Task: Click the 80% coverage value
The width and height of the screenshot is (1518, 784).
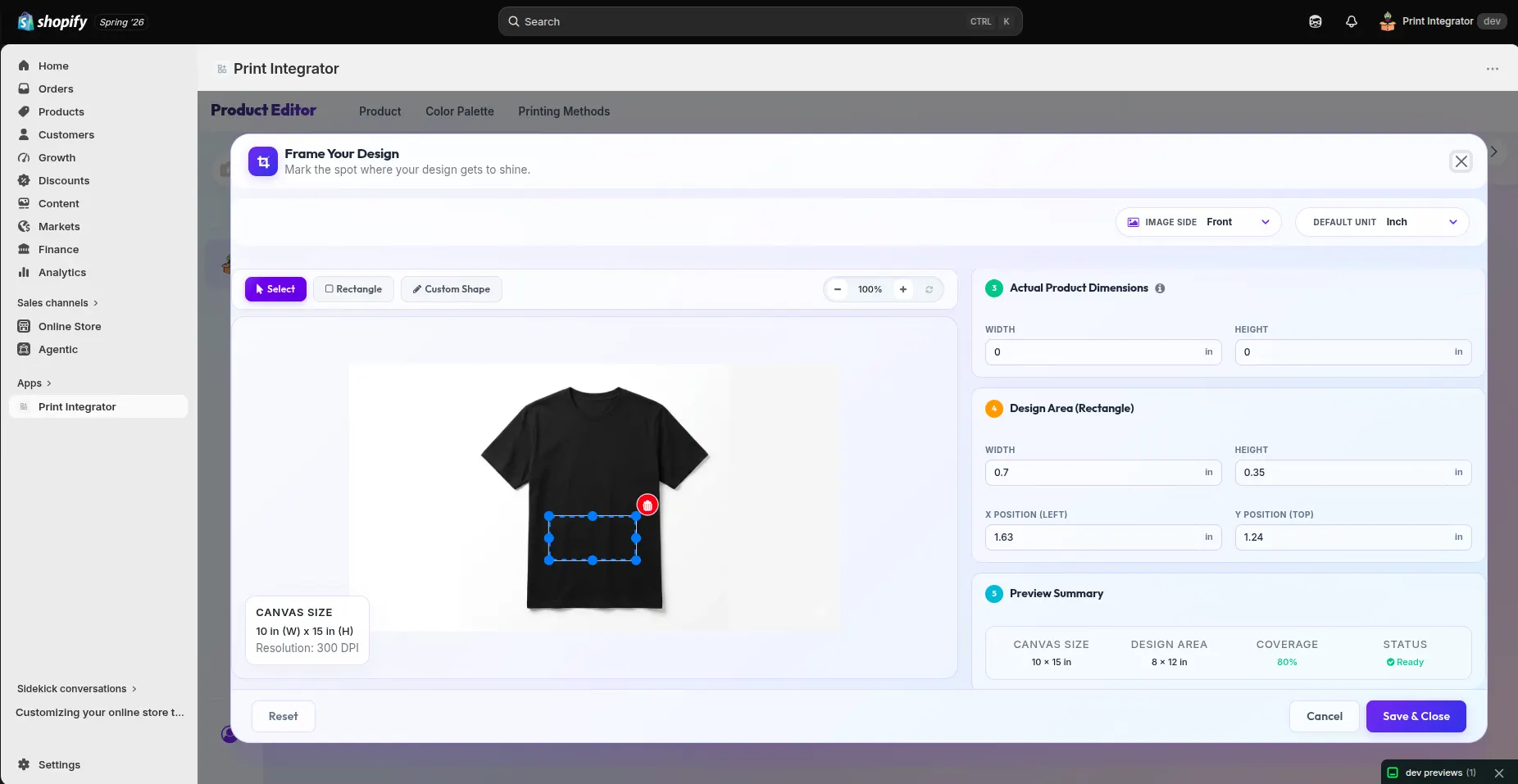Action: pos(1287,662)
